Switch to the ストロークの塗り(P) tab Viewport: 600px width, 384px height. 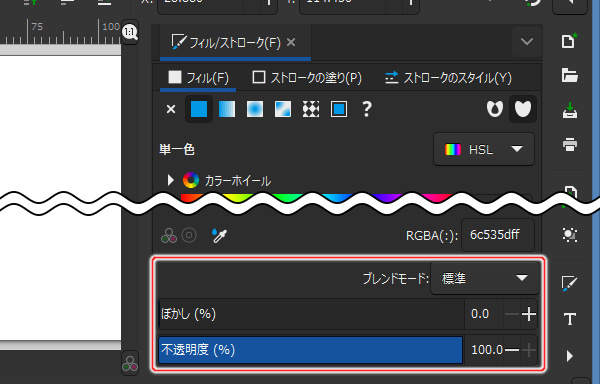pos(307,78)
